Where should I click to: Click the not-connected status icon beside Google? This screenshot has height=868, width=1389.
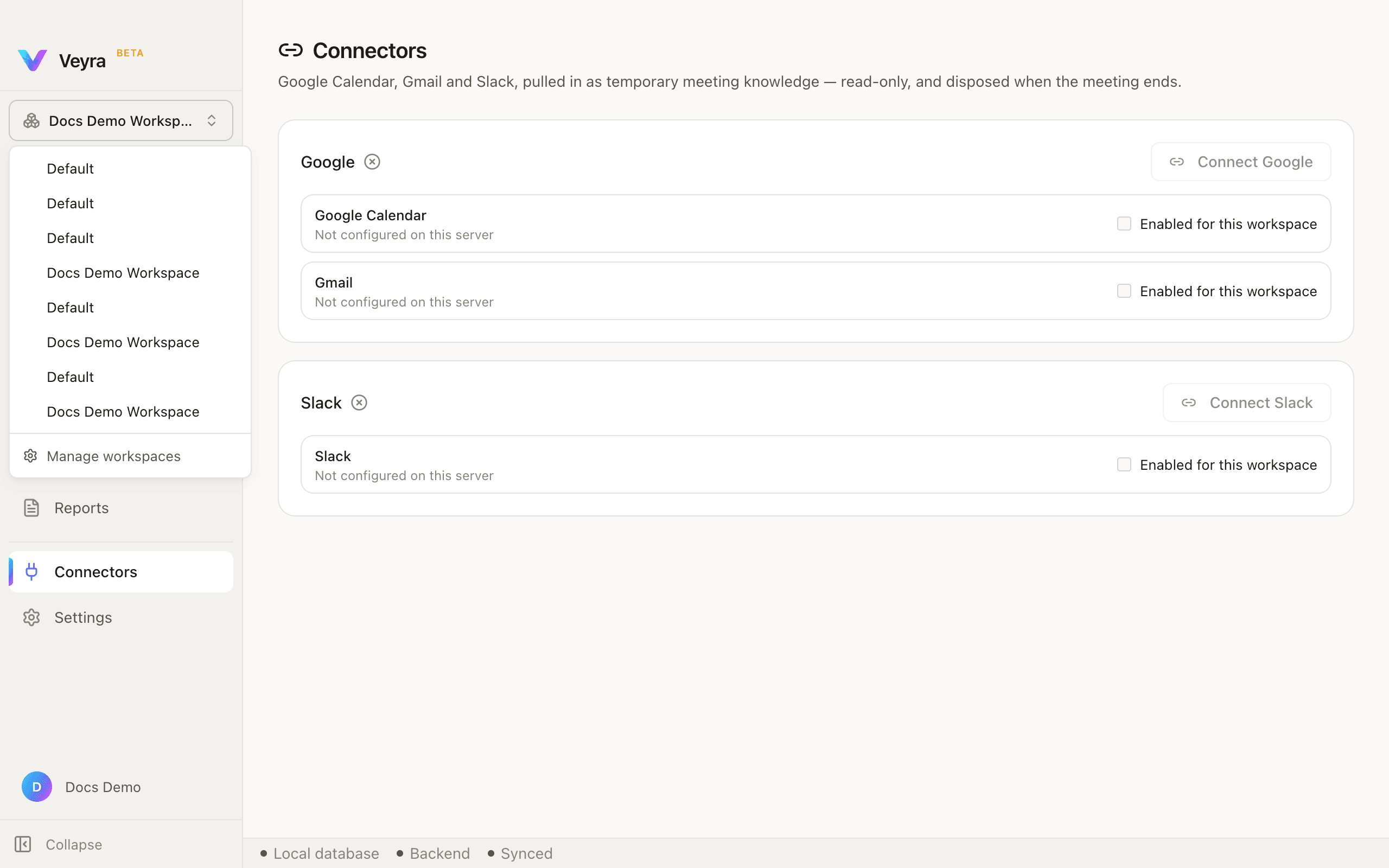coord(372,162)
